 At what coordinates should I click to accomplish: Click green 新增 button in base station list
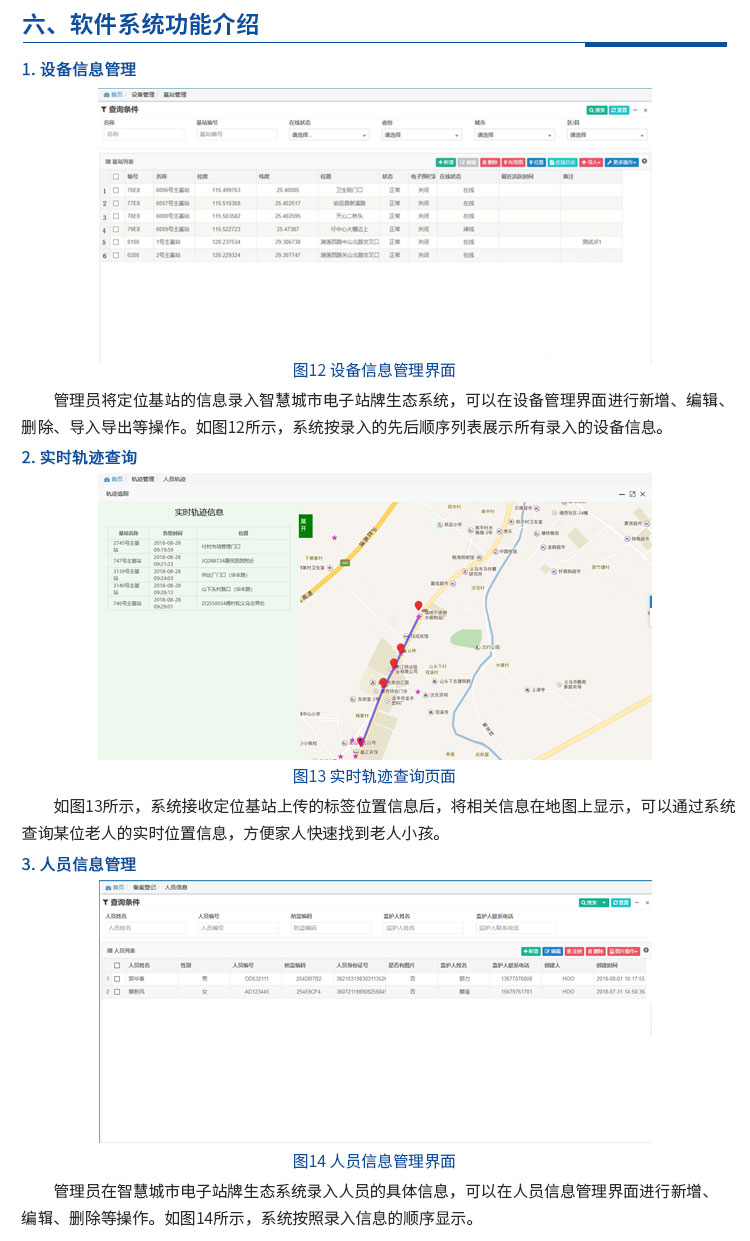[x=446, y=161]
